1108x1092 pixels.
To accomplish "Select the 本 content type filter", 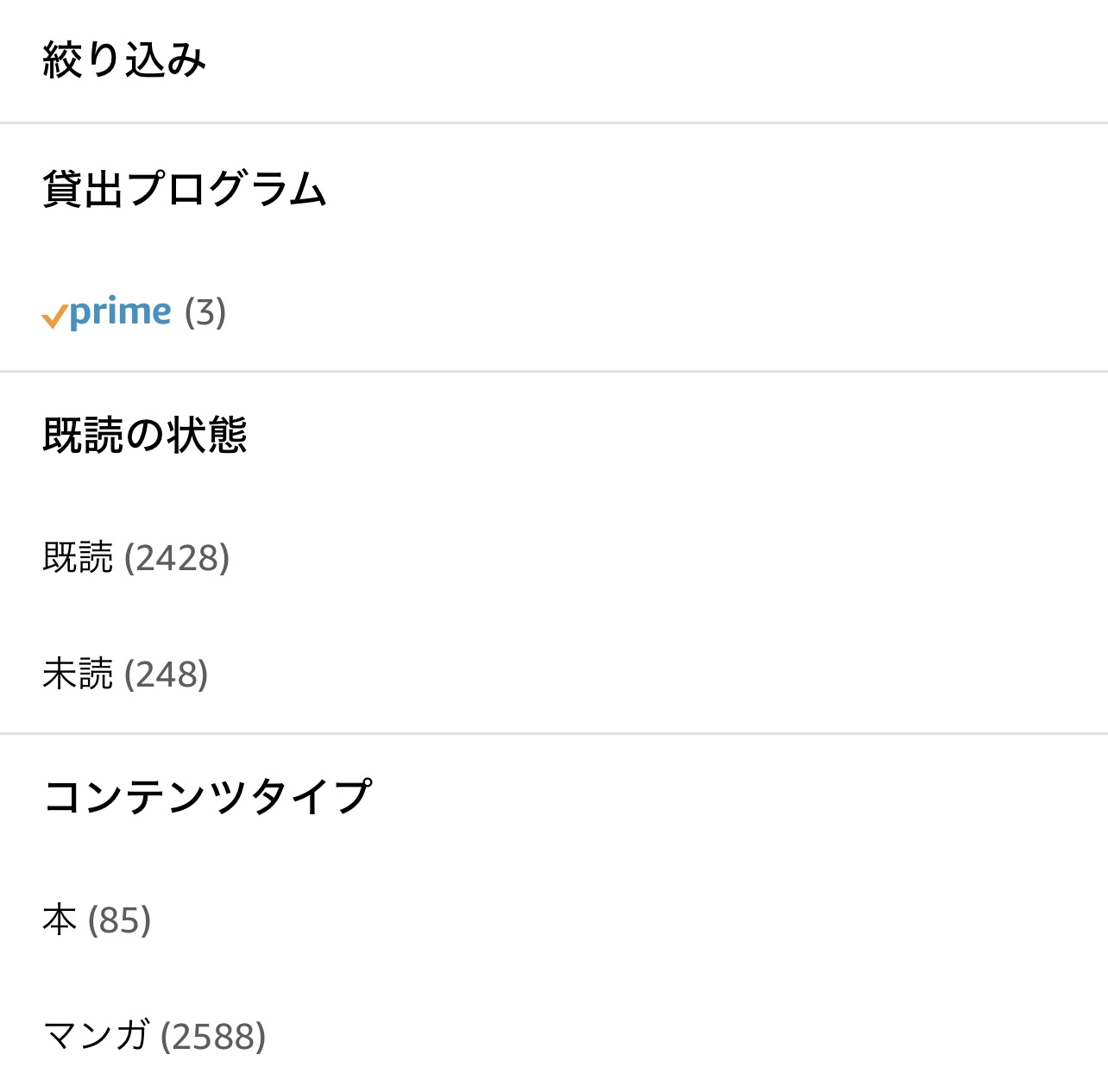I will [60, 920].
